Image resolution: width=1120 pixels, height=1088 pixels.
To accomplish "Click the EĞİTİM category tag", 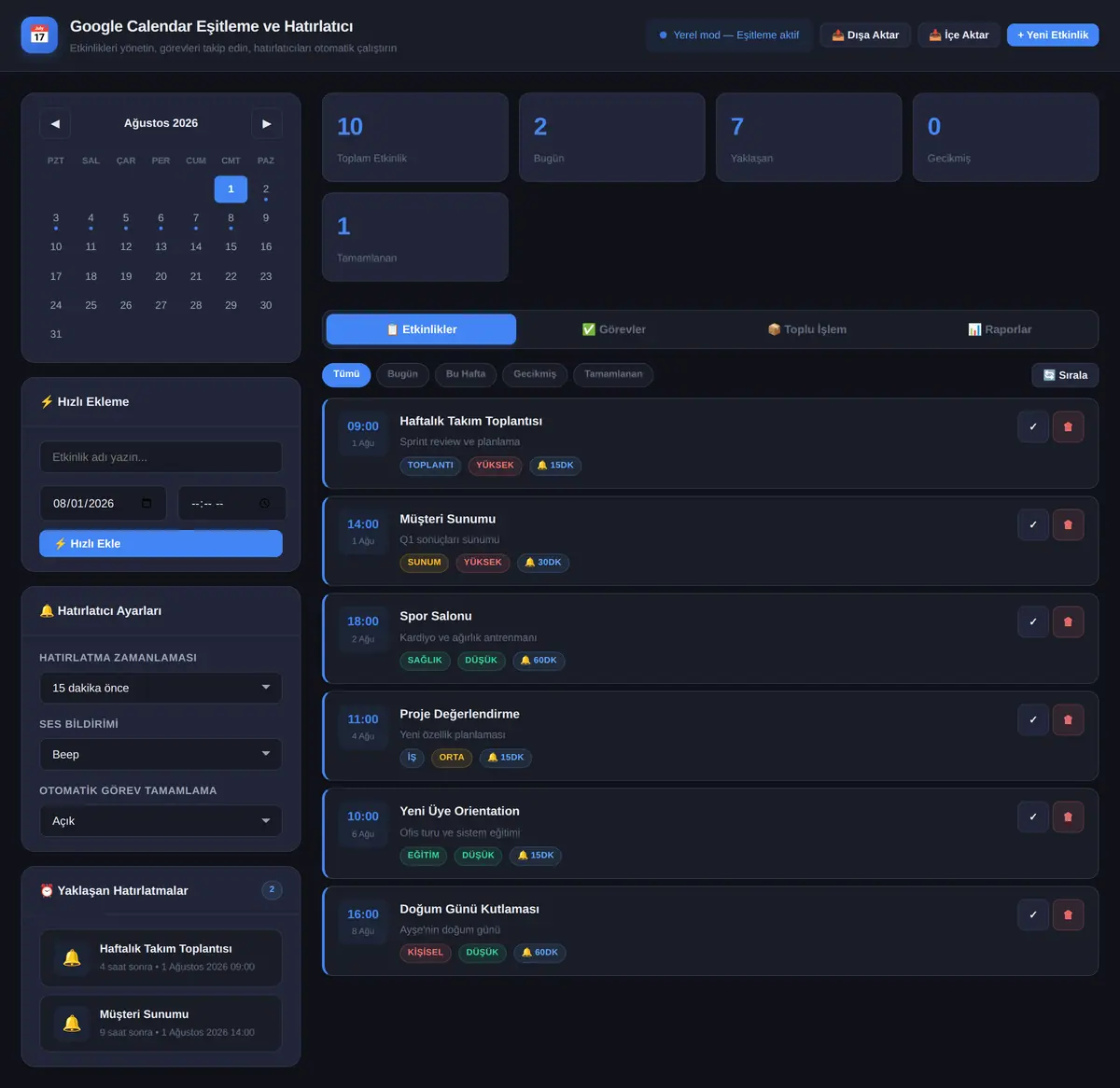I will coord(423,856).
